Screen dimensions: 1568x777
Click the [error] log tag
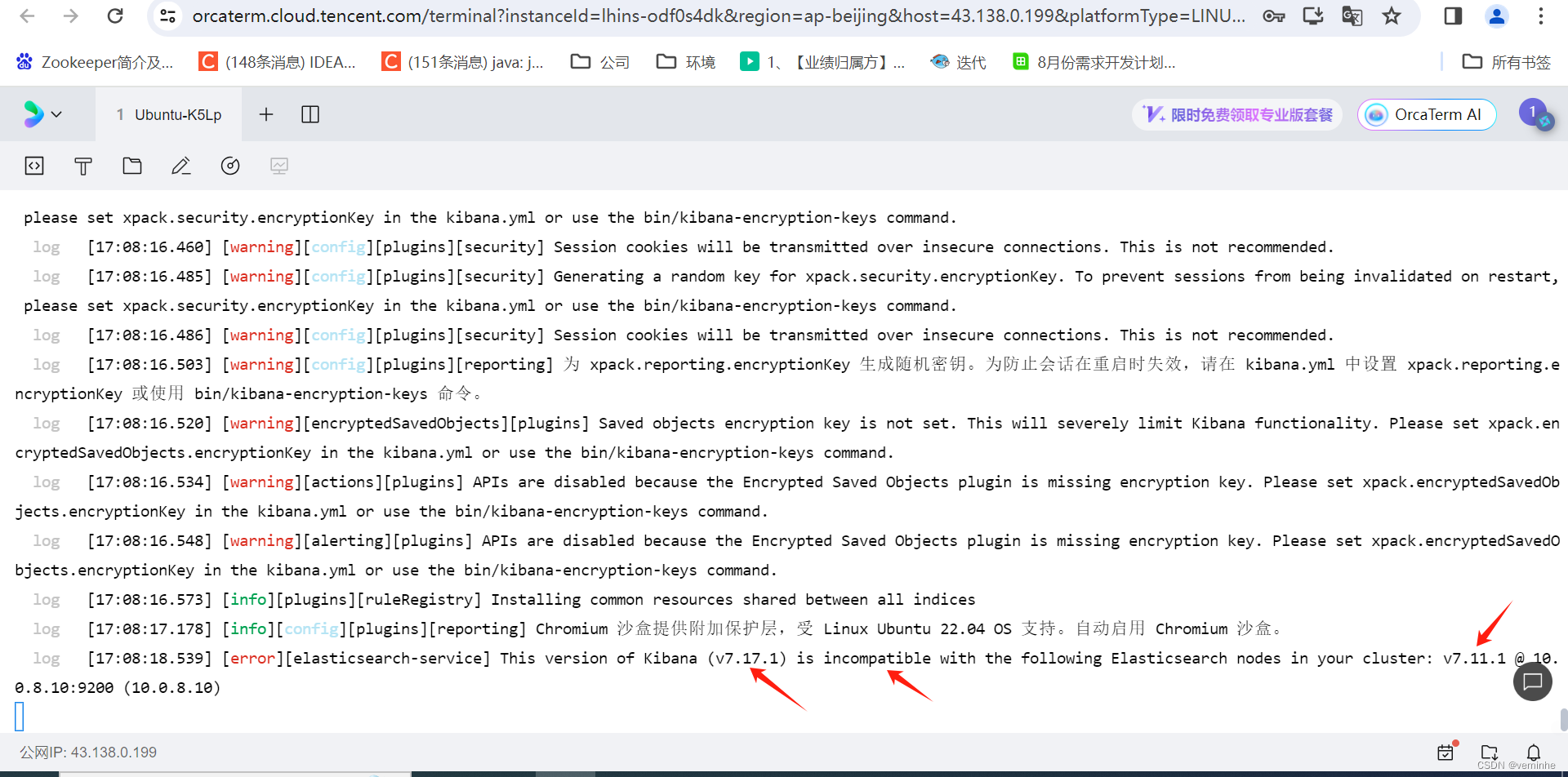(253, 659)
